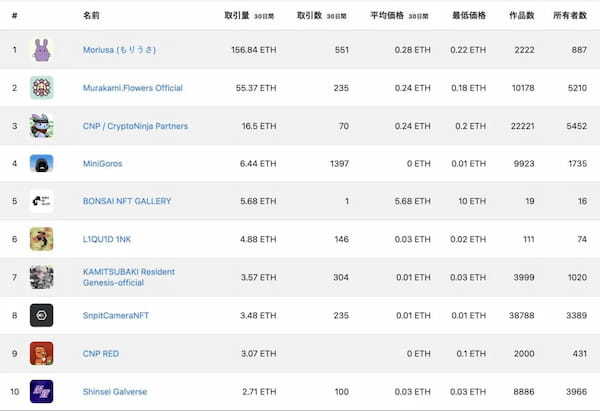
Task: Open the CryptoNinja Partners collection thumbnail
Action: click(42, 126)
